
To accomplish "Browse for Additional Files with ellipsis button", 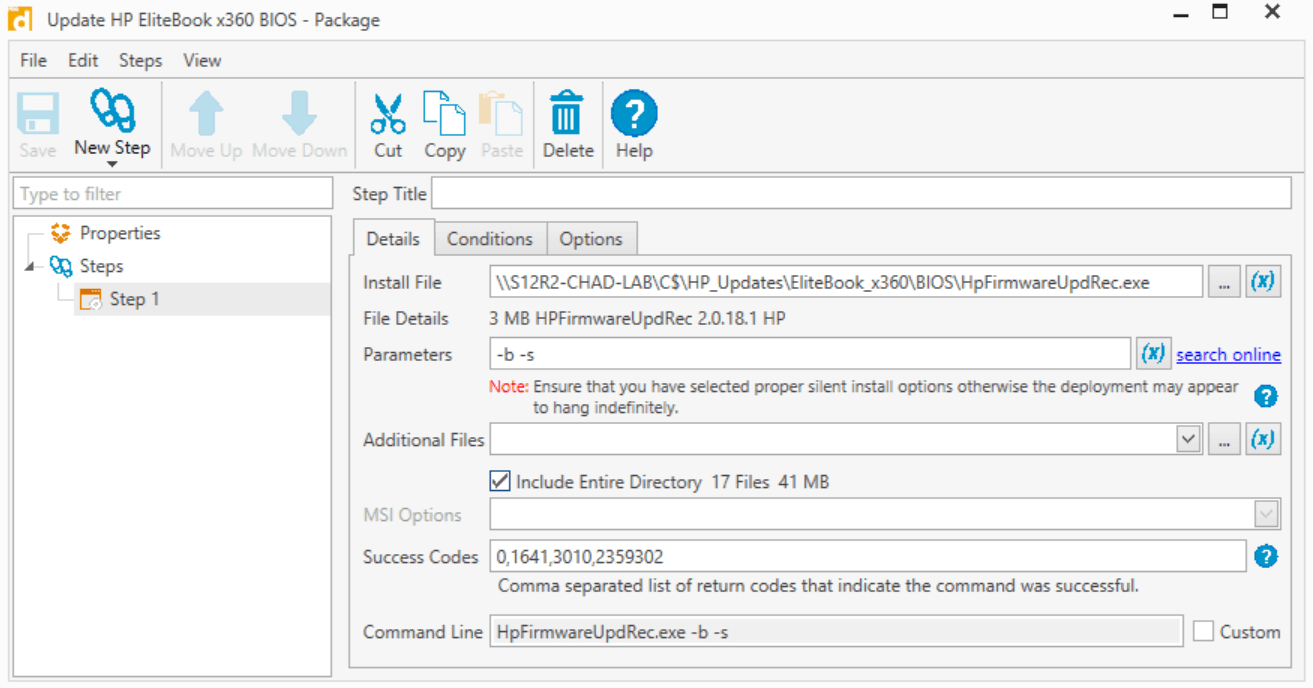I will 1224,439.
